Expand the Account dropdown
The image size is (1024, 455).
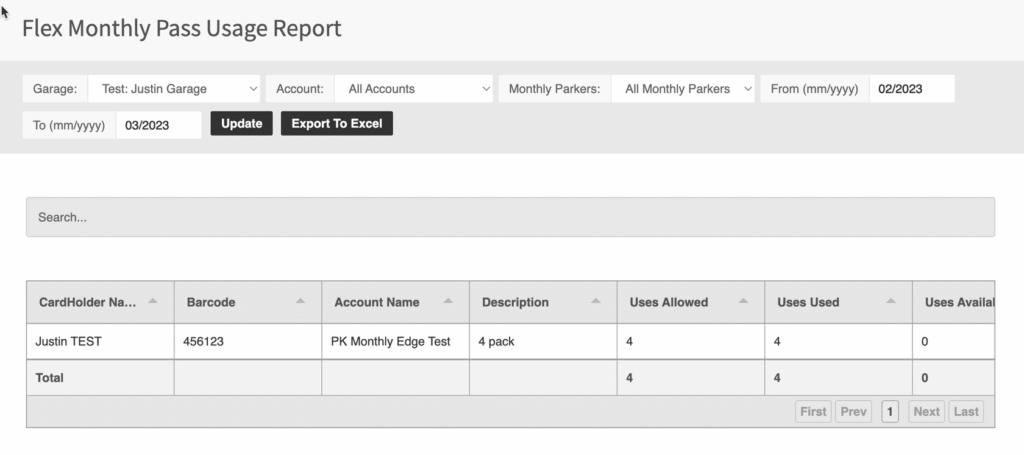[413, 89]
